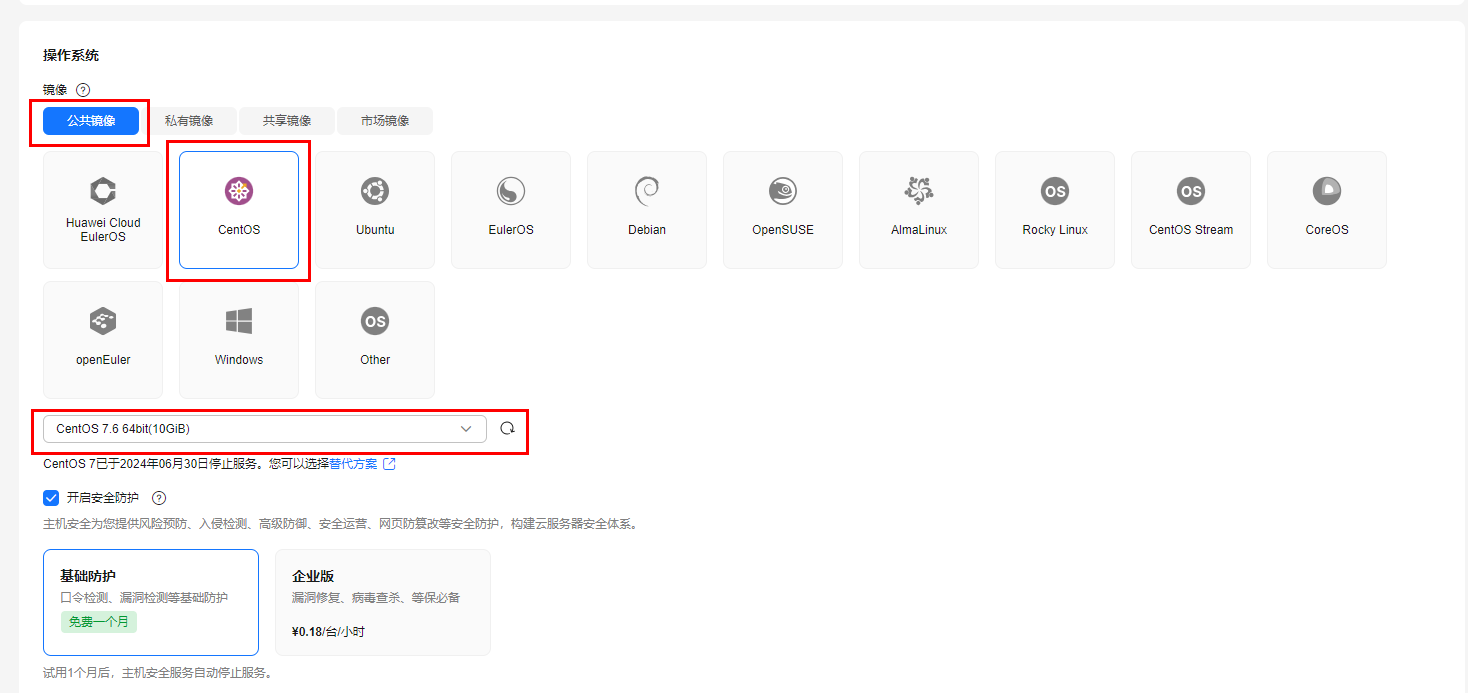Open help tooltip next to 镜像 label
Image resolution: width=1468 pixels, height=693 pixels.
[x=83, y=90]
